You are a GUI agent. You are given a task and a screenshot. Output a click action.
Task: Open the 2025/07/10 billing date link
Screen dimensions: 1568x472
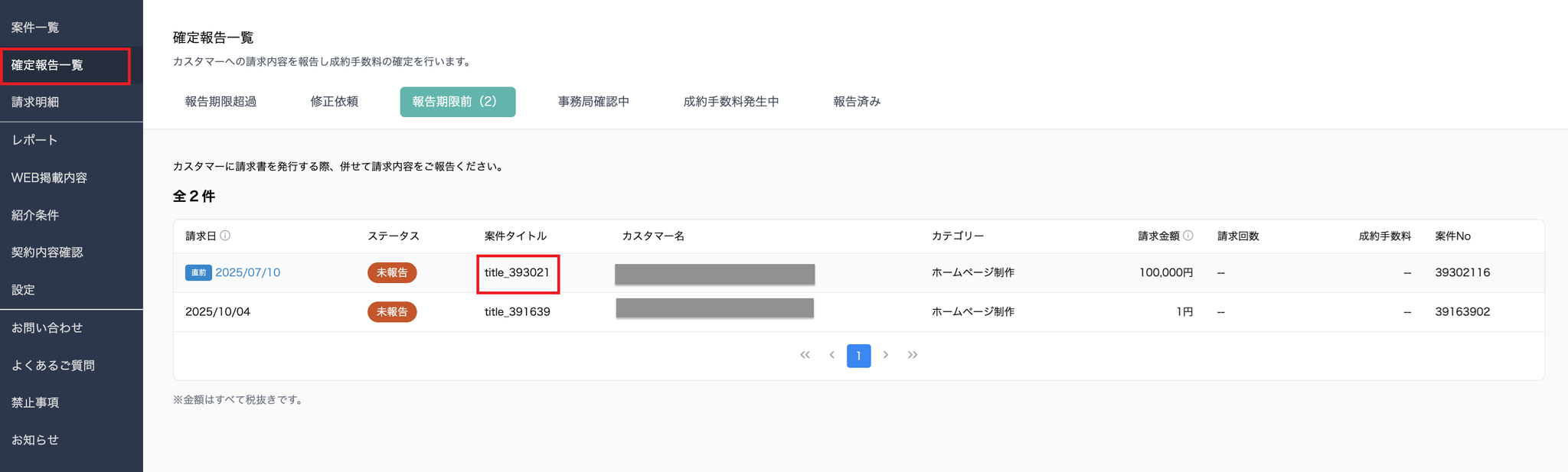coord(247,273)
